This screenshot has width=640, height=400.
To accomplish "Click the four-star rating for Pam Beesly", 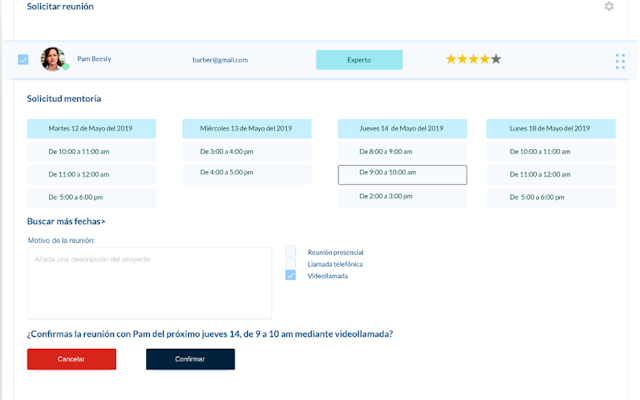I will [x=473, y=60].
